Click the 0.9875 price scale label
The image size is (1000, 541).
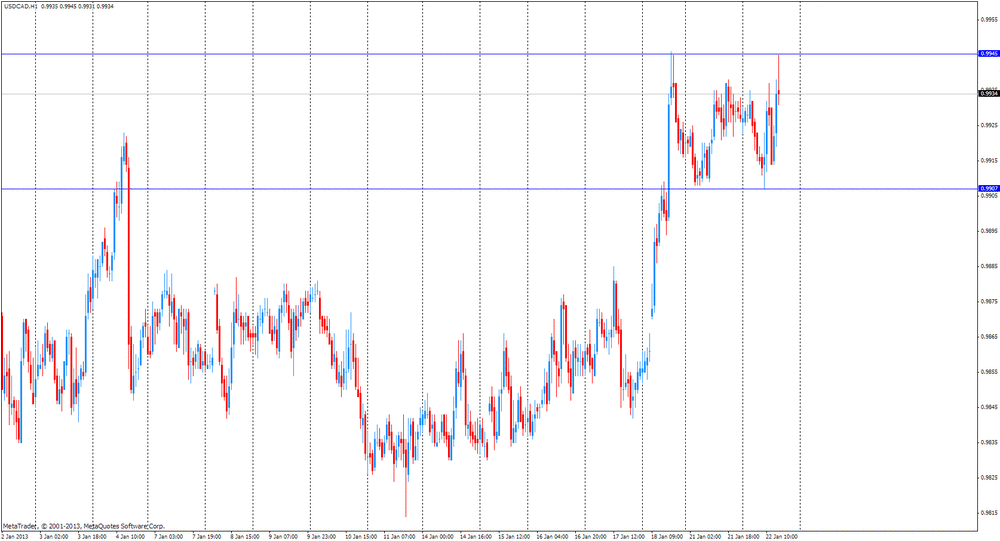pyautogui.click(x=989, y=301)
